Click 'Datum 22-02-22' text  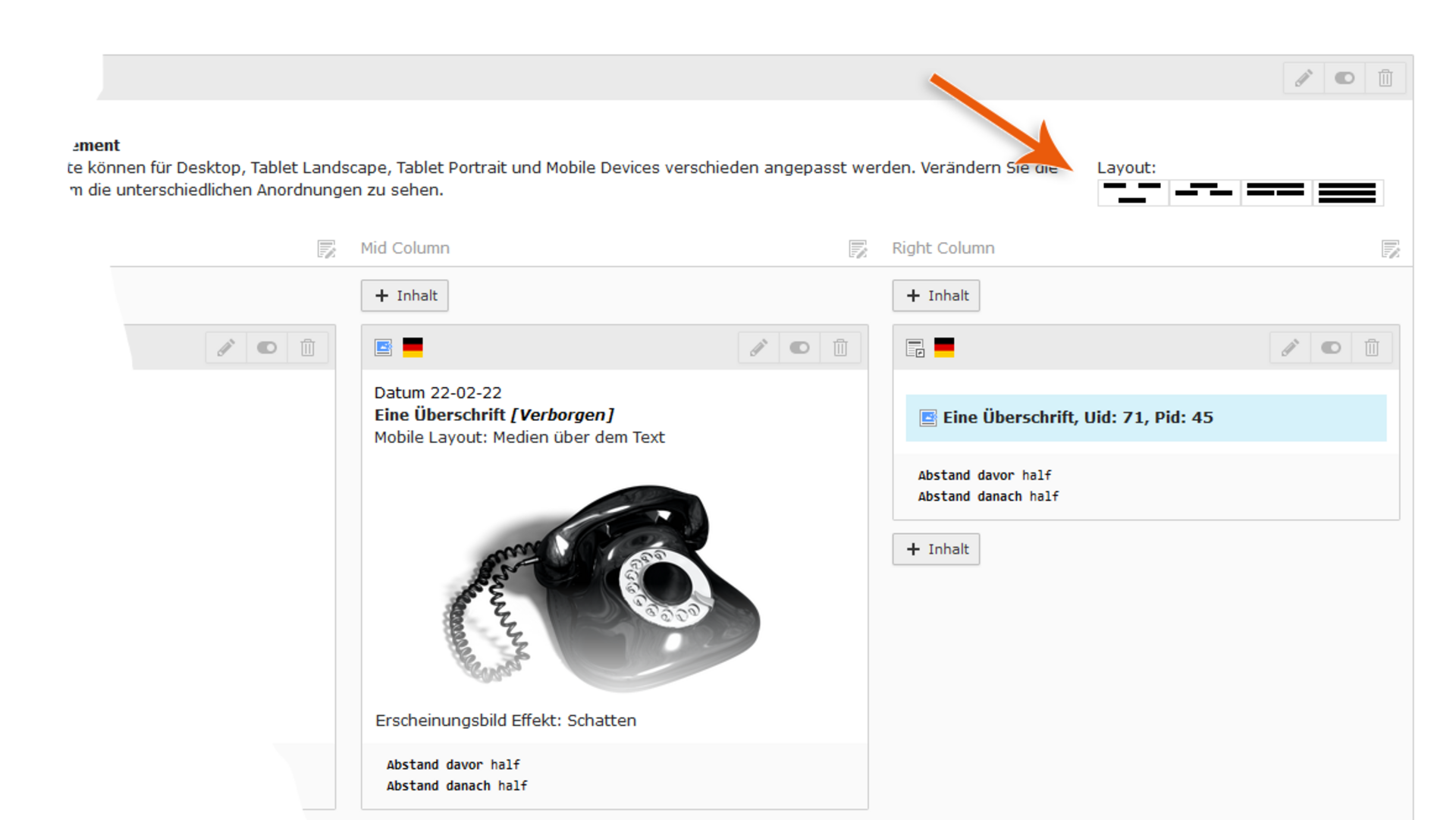point(438,393)
